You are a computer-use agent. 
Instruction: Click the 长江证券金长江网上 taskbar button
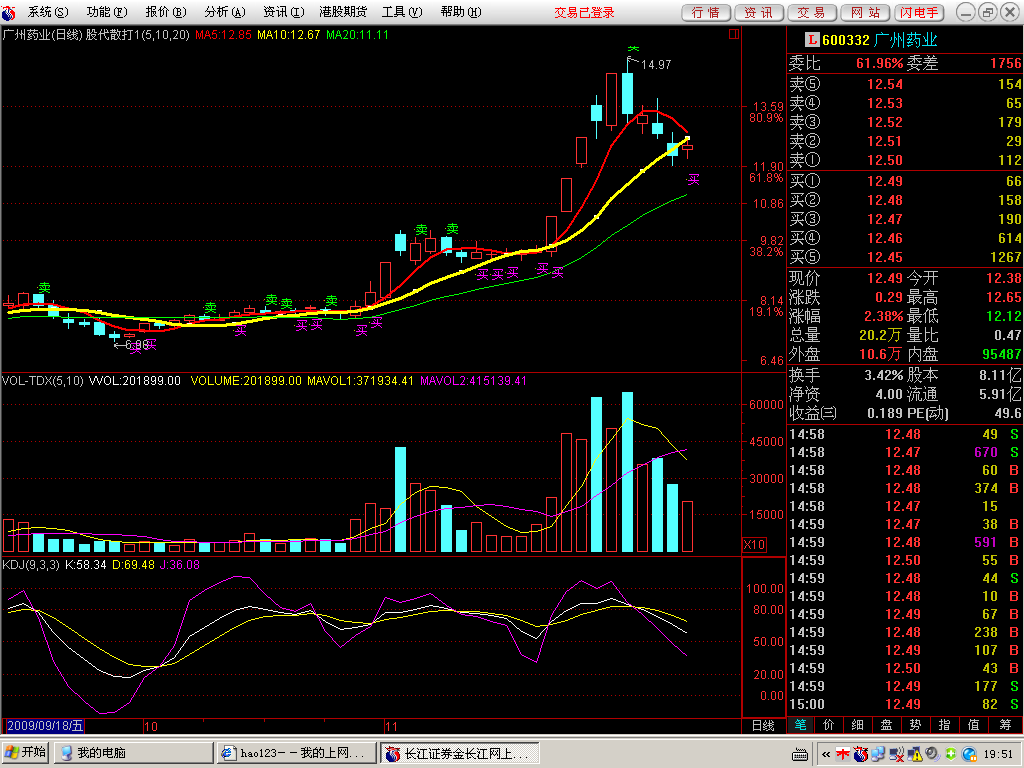(460, 752)
